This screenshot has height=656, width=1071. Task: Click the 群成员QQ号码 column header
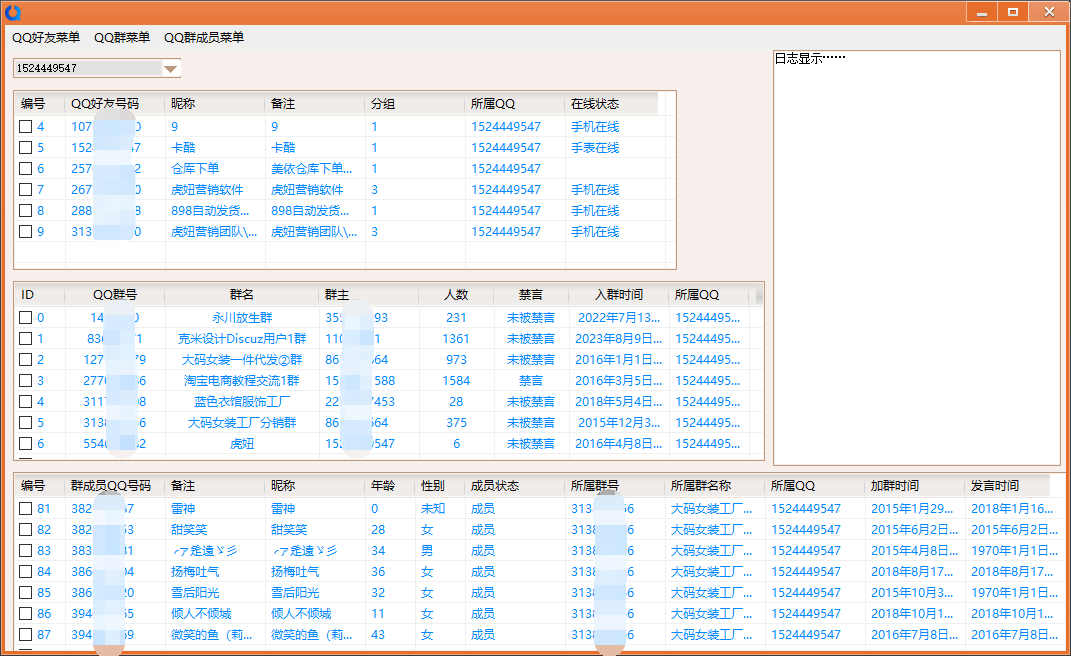[115, 486]
